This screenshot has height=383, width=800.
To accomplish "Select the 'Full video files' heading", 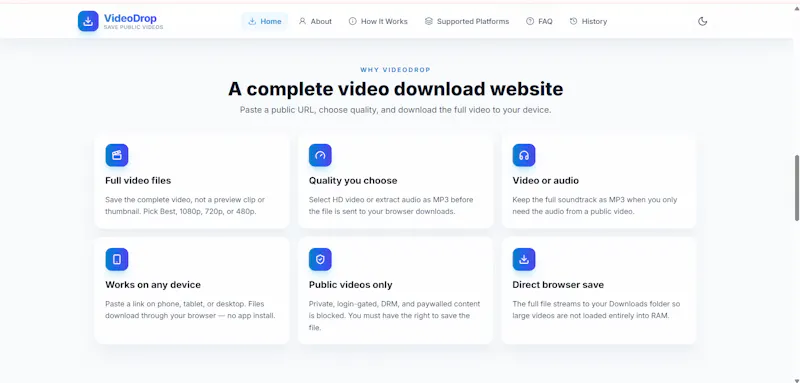I will (138, 181).
